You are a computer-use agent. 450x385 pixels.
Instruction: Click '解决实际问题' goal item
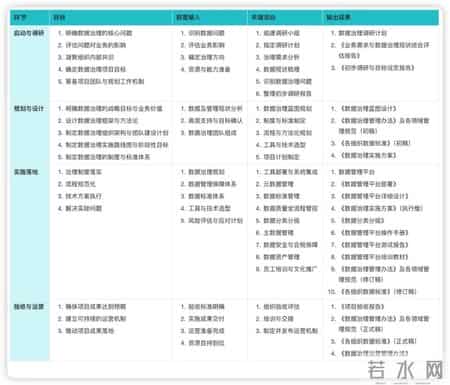(x=83, y=208)
